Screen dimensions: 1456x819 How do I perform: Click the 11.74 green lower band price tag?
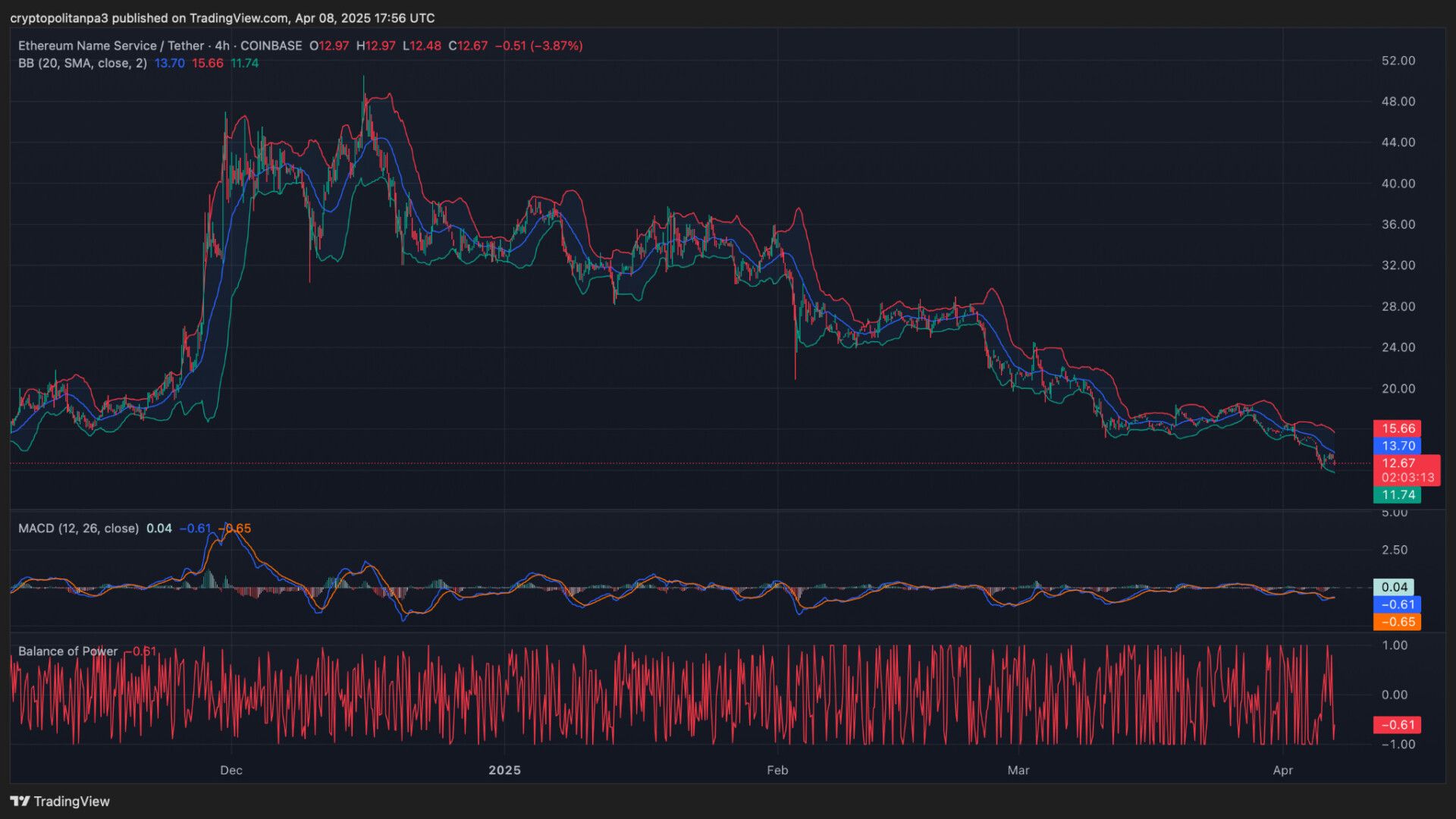point(1398,495)
